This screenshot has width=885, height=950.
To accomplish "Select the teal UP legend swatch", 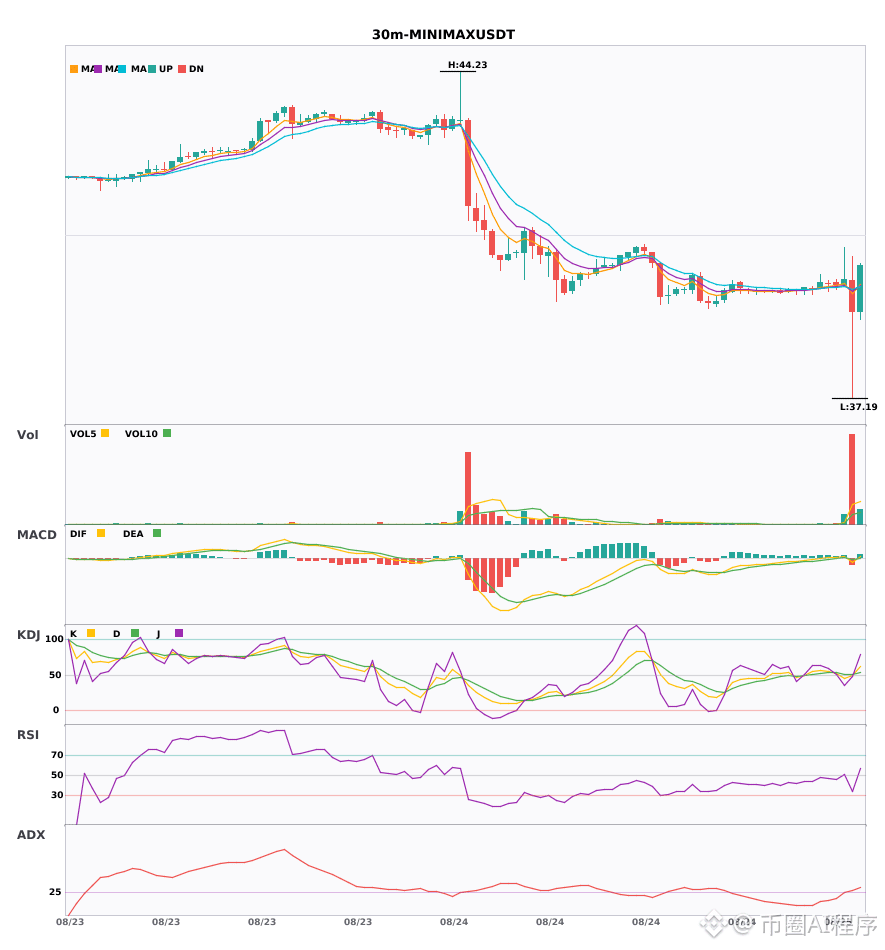I will click(x=152, y=69).
